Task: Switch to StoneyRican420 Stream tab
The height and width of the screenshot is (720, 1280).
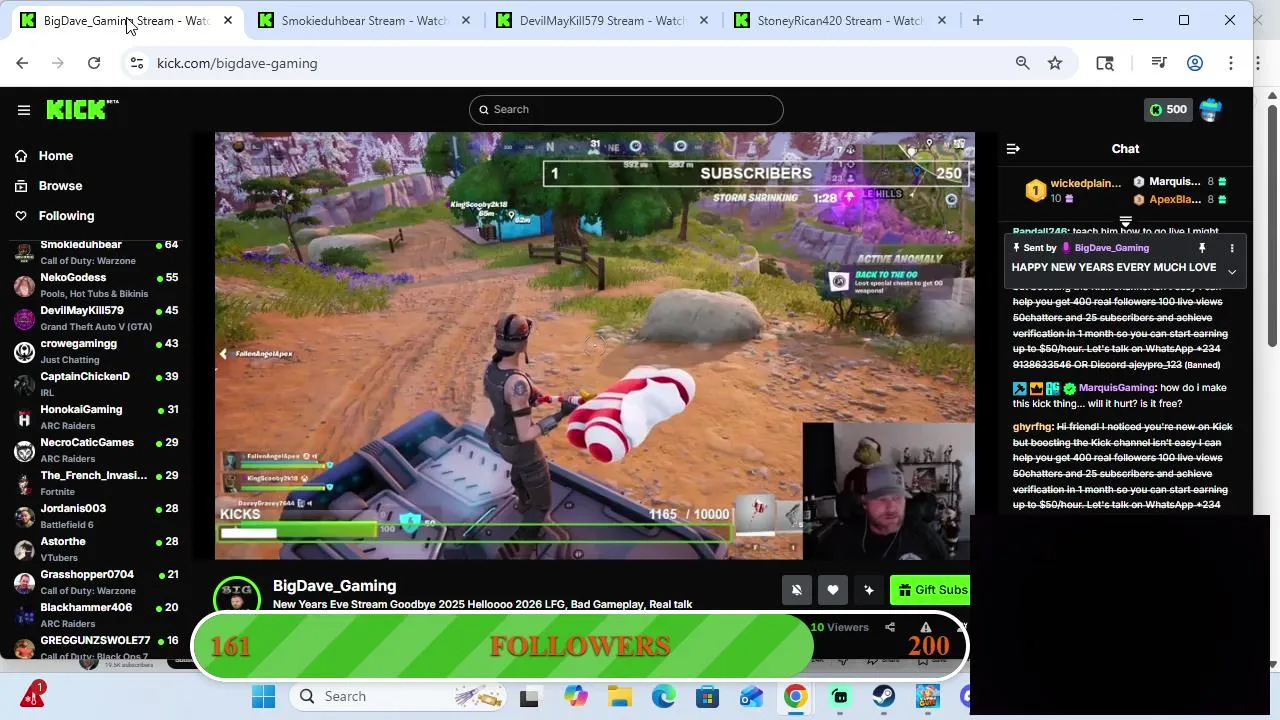Action: point(840,20)
